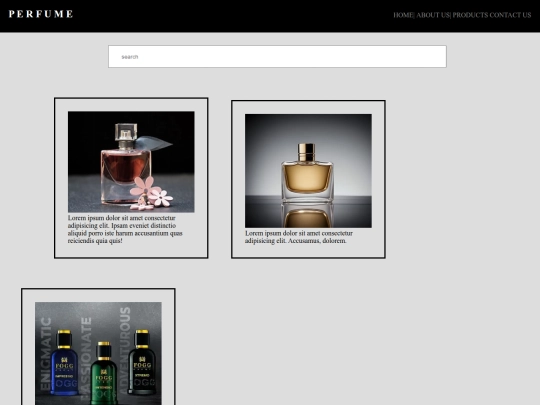Open the PRODUCTS nav link
This screenshot has height=405, width=540.
(x=470, y=15)
